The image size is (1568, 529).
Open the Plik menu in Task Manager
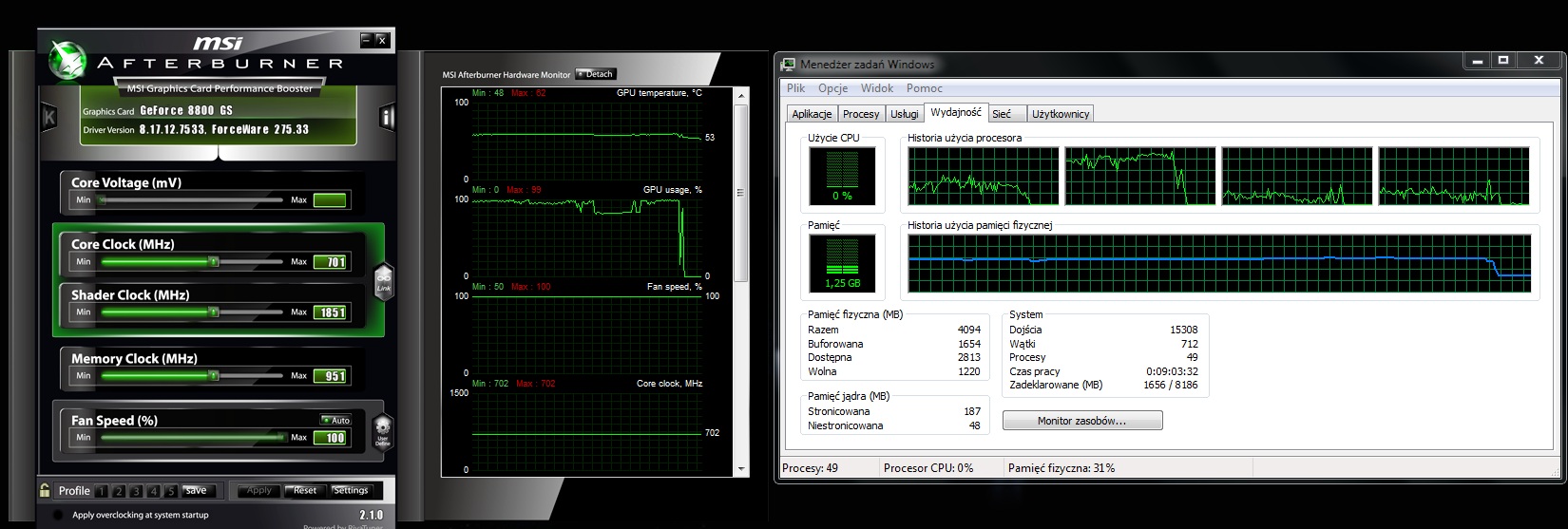(x=795, y=88)
